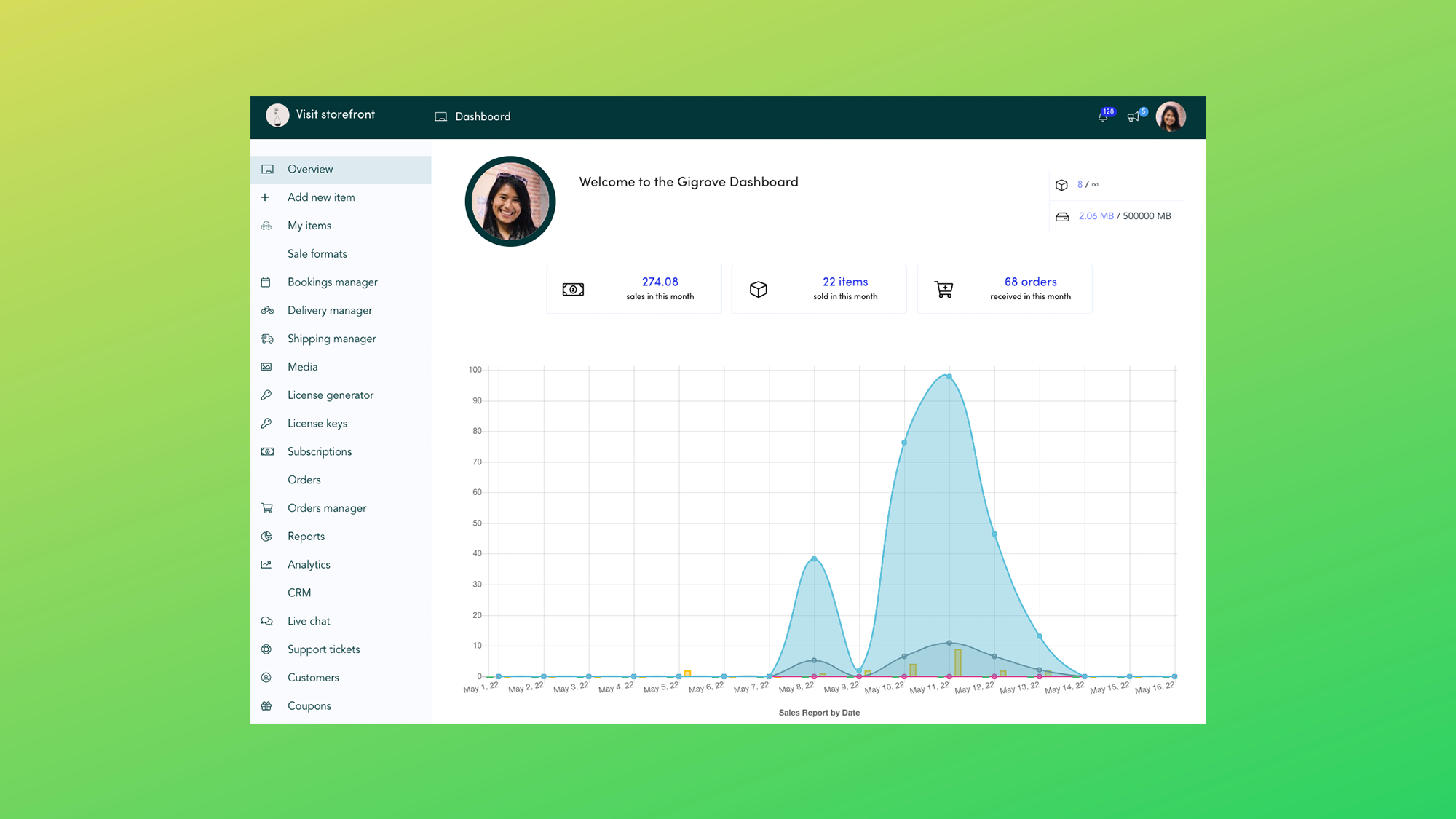This screenshot has width=1456, height=819.
Task: Open Coupons
Action: pyautogui.click(x=309, y=706)
